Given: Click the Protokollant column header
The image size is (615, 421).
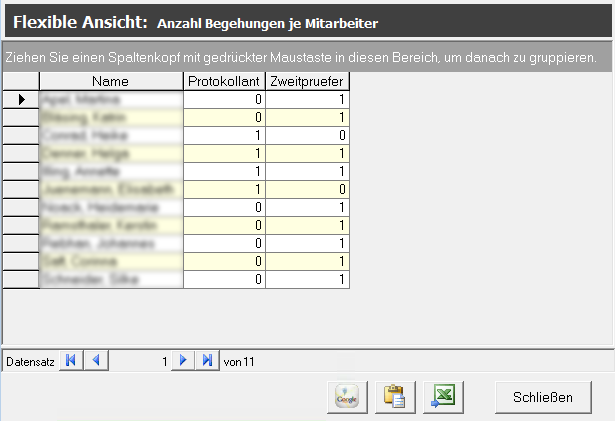Looking at the screenshot, I should [225, 81].
